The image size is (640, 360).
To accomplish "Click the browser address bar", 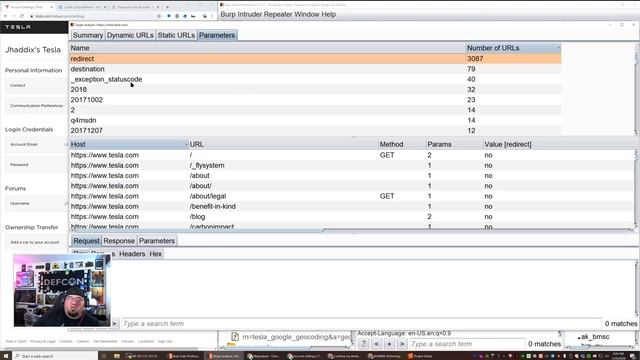I will [94, 16].
